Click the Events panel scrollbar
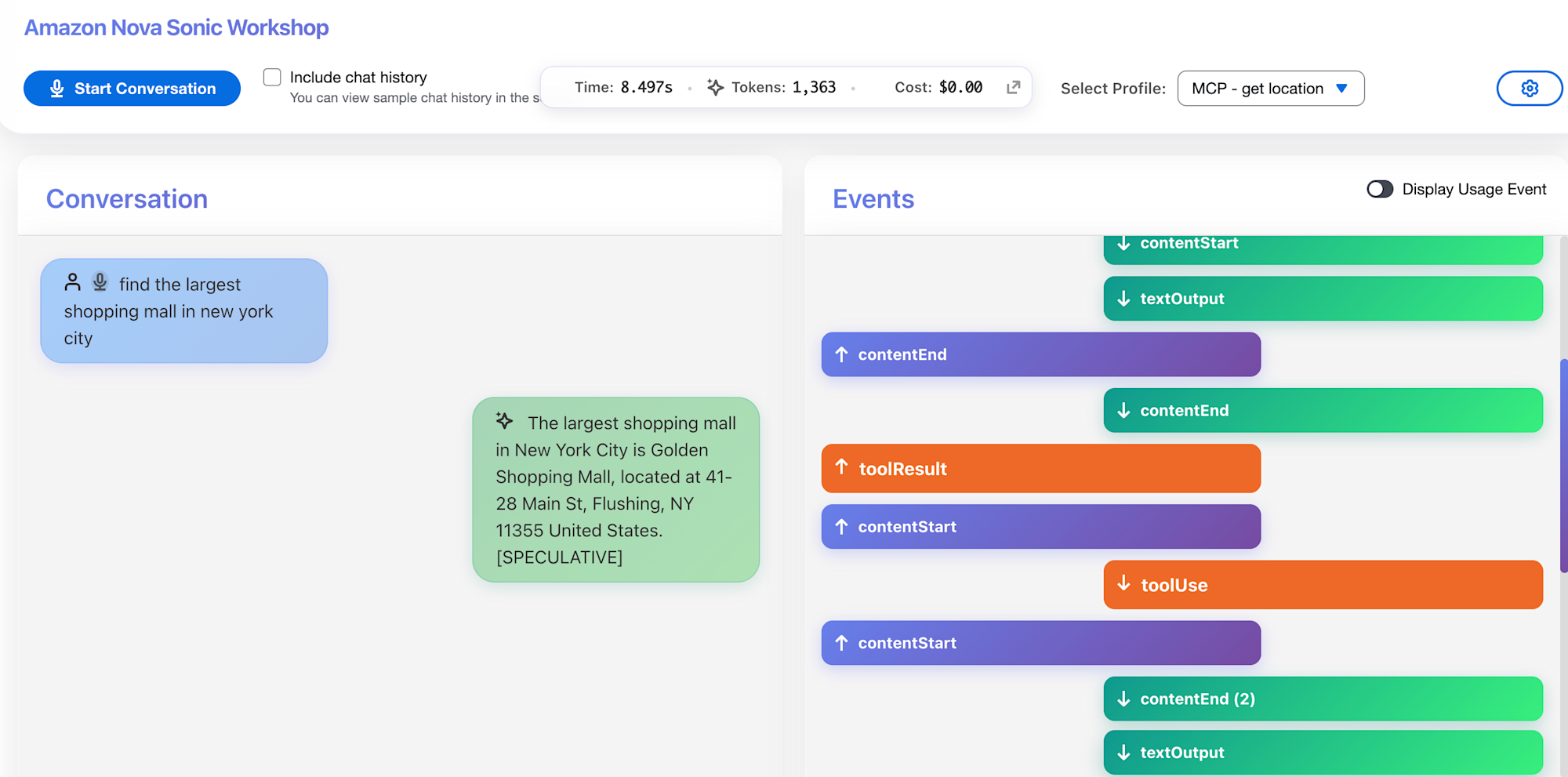This screenshot has width=1568, height=777. point(1563,467)
